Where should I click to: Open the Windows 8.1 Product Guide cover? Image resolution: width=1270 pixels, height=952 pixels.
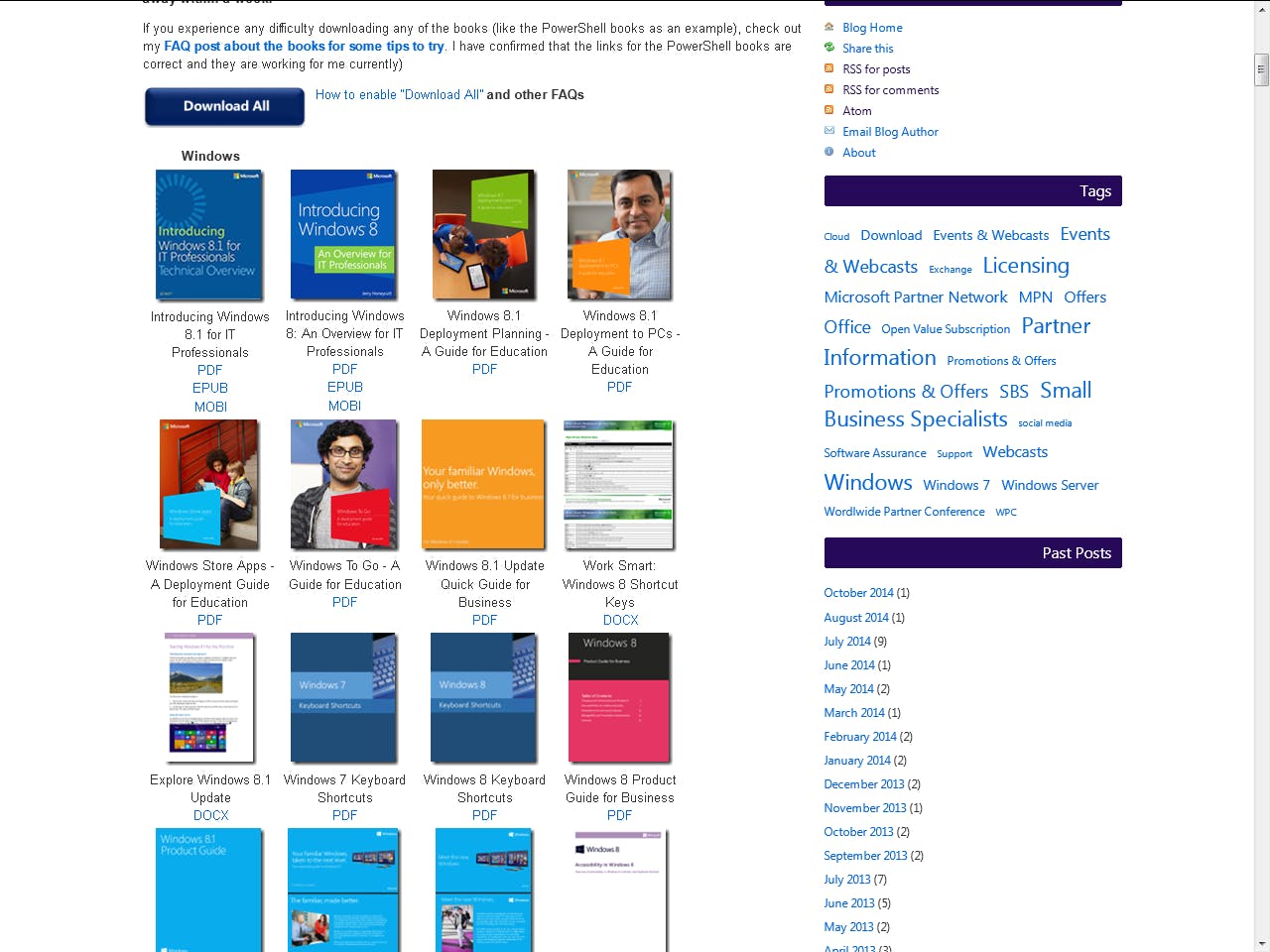click(209, 891)
